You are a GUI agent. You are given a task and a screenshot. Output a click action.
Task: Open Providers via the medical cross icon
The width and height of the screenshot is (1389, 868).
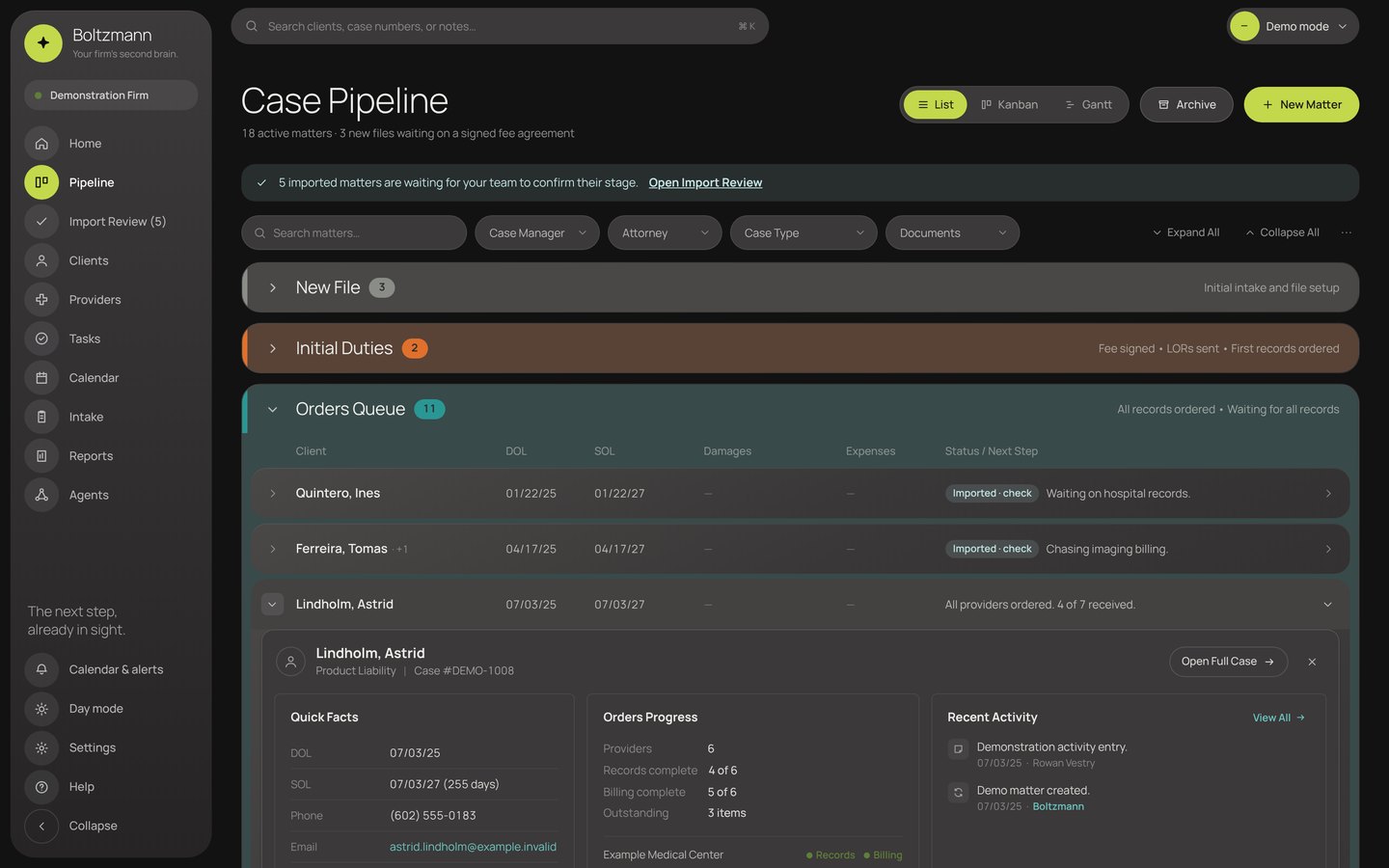click(41, 300)
